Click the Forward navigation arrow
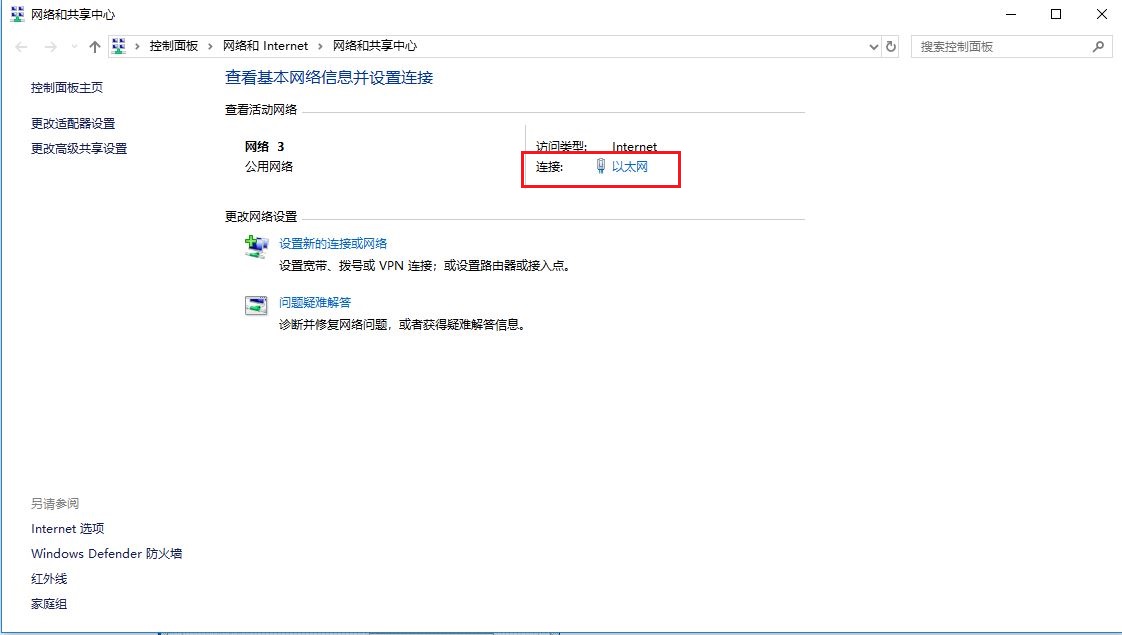1122x635 pixels. pos(49,47)
